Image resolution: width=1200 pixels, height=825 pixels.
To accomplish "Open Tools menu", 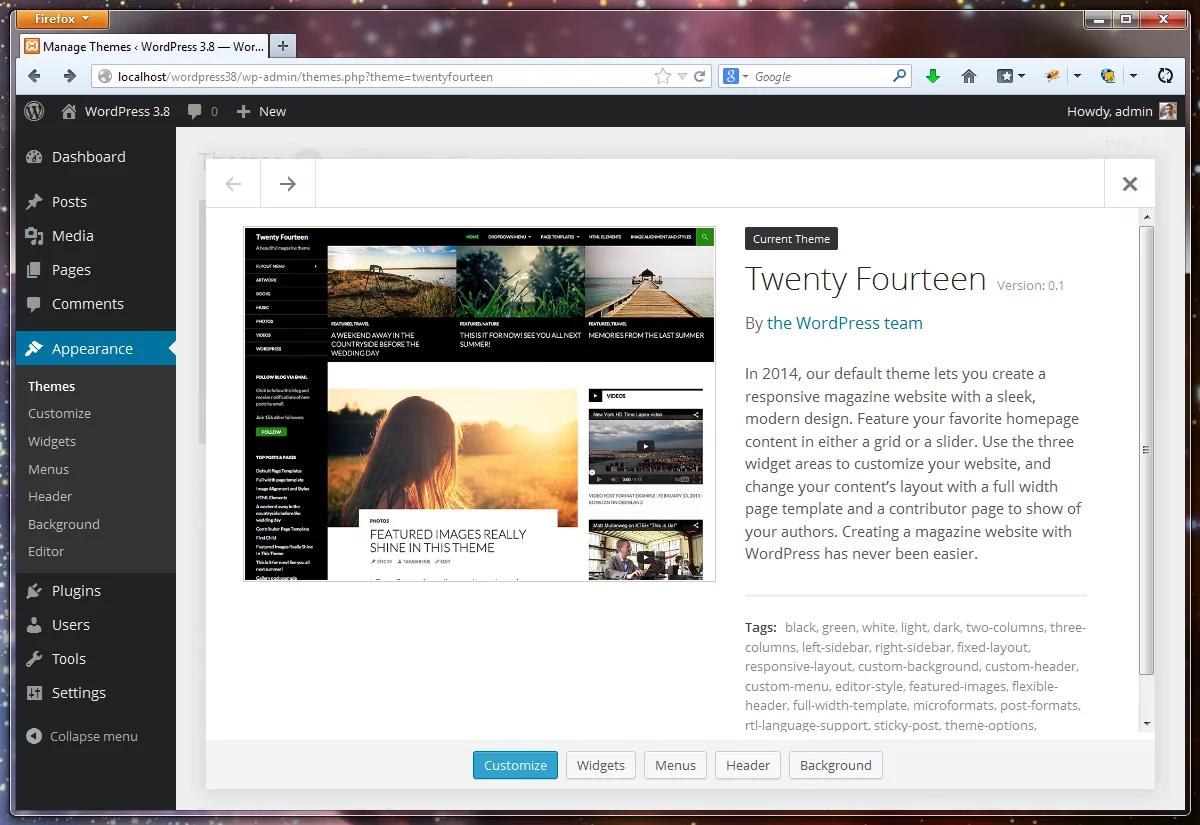I will (x=96, y=658).
